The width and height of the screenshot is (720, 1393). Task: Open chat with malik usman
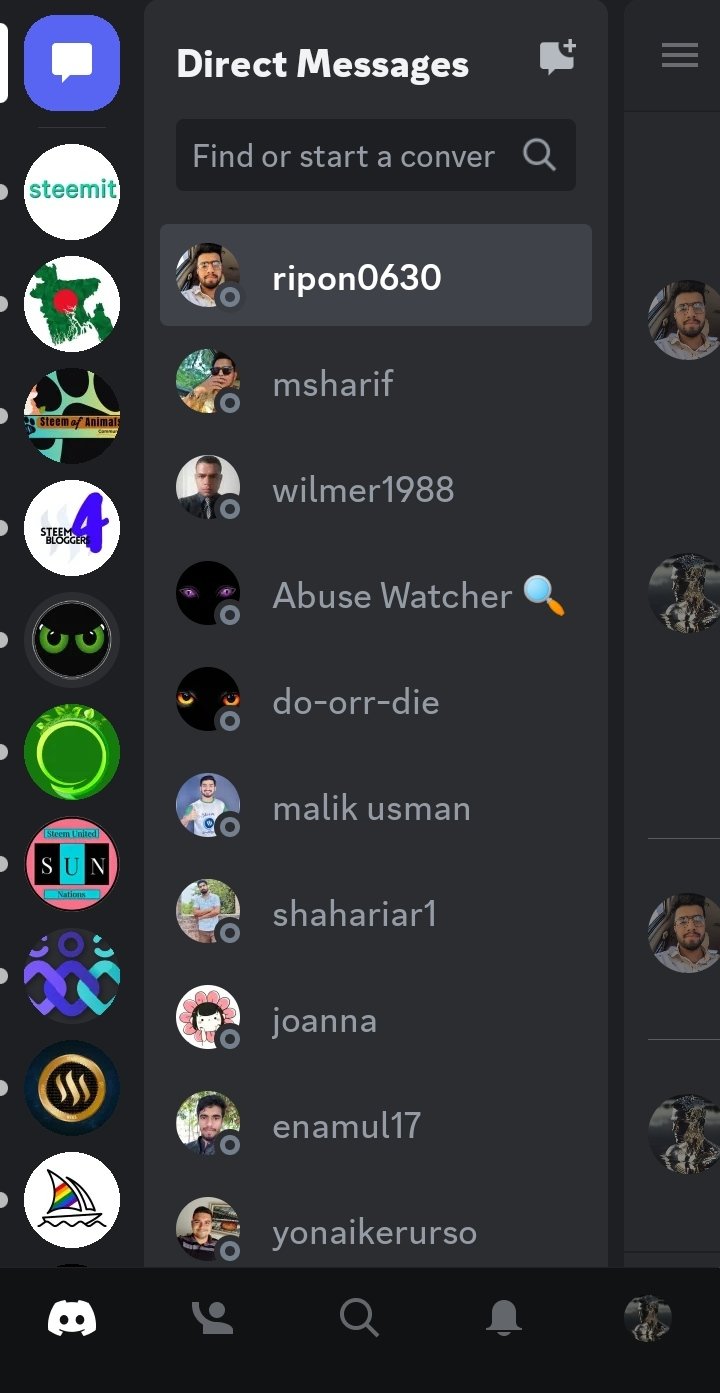(x=376, y=807)
